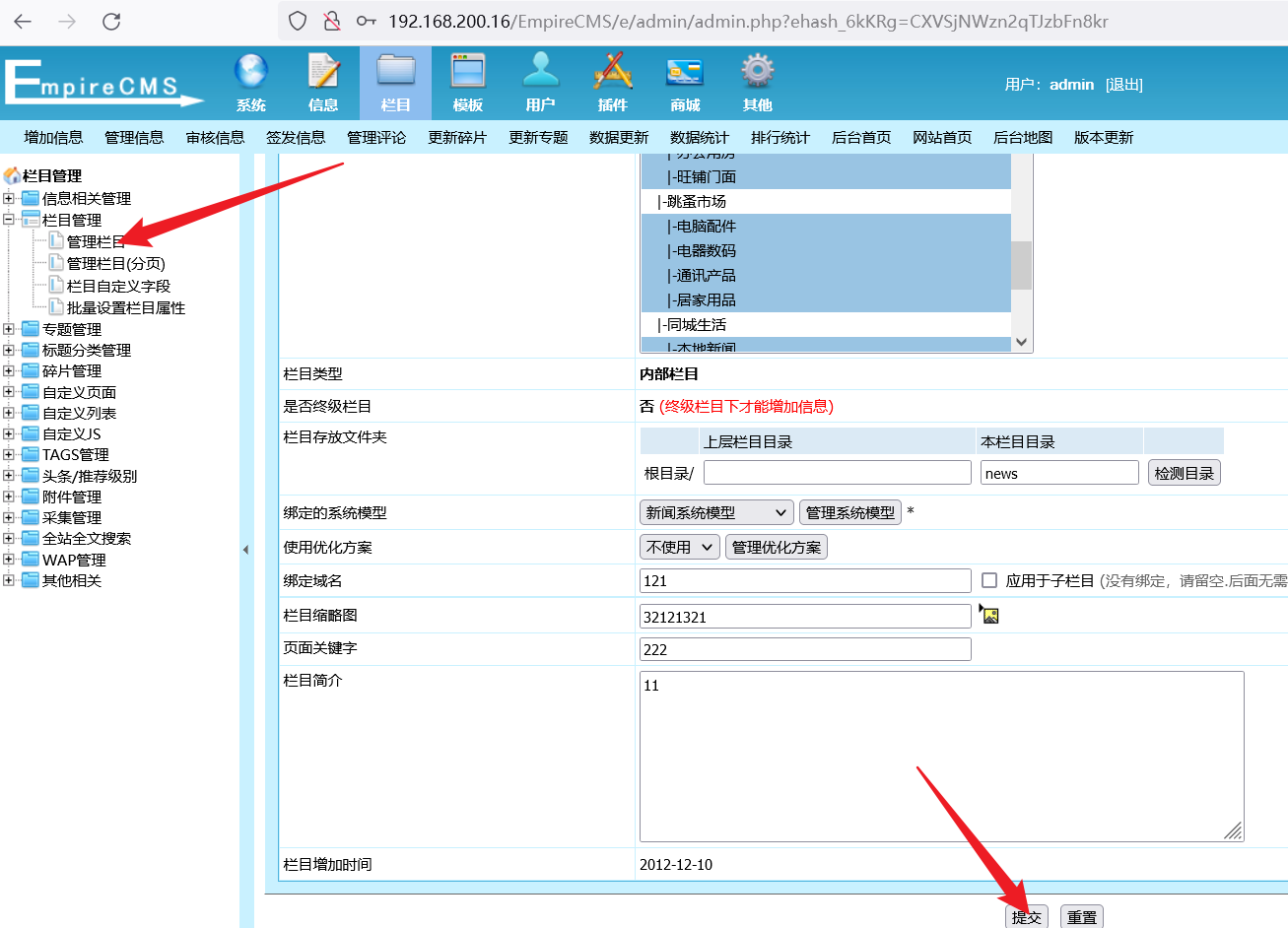The image size is (1288, 928).
Task: Open the 插件 tools icon
Action: (612, 72)
